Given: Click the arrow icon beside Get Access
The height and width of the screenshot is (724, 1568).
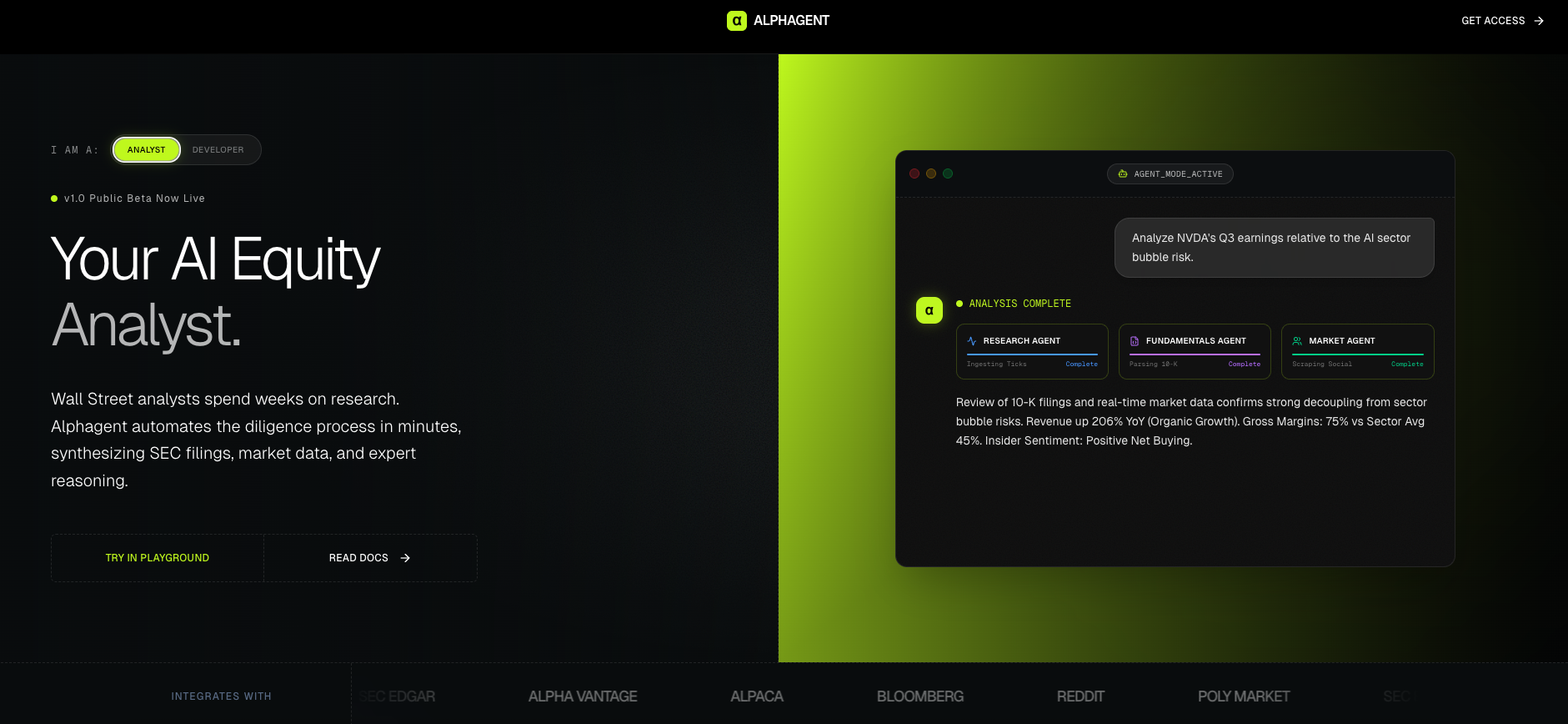Looking at the screenshot, I should pyautogui.click(x=1539, y=21).
